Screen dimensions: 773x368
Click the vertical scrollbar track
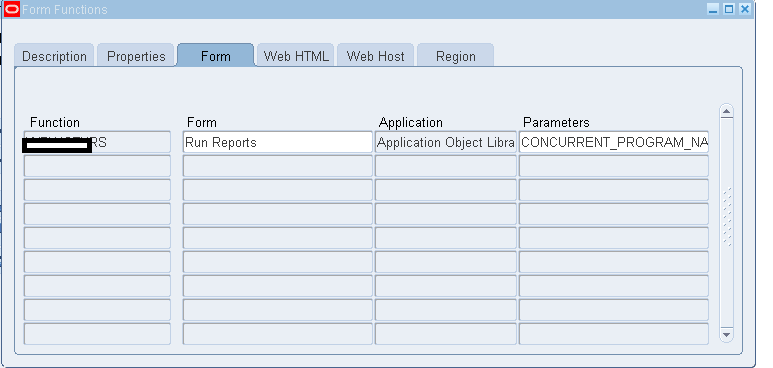726,223
